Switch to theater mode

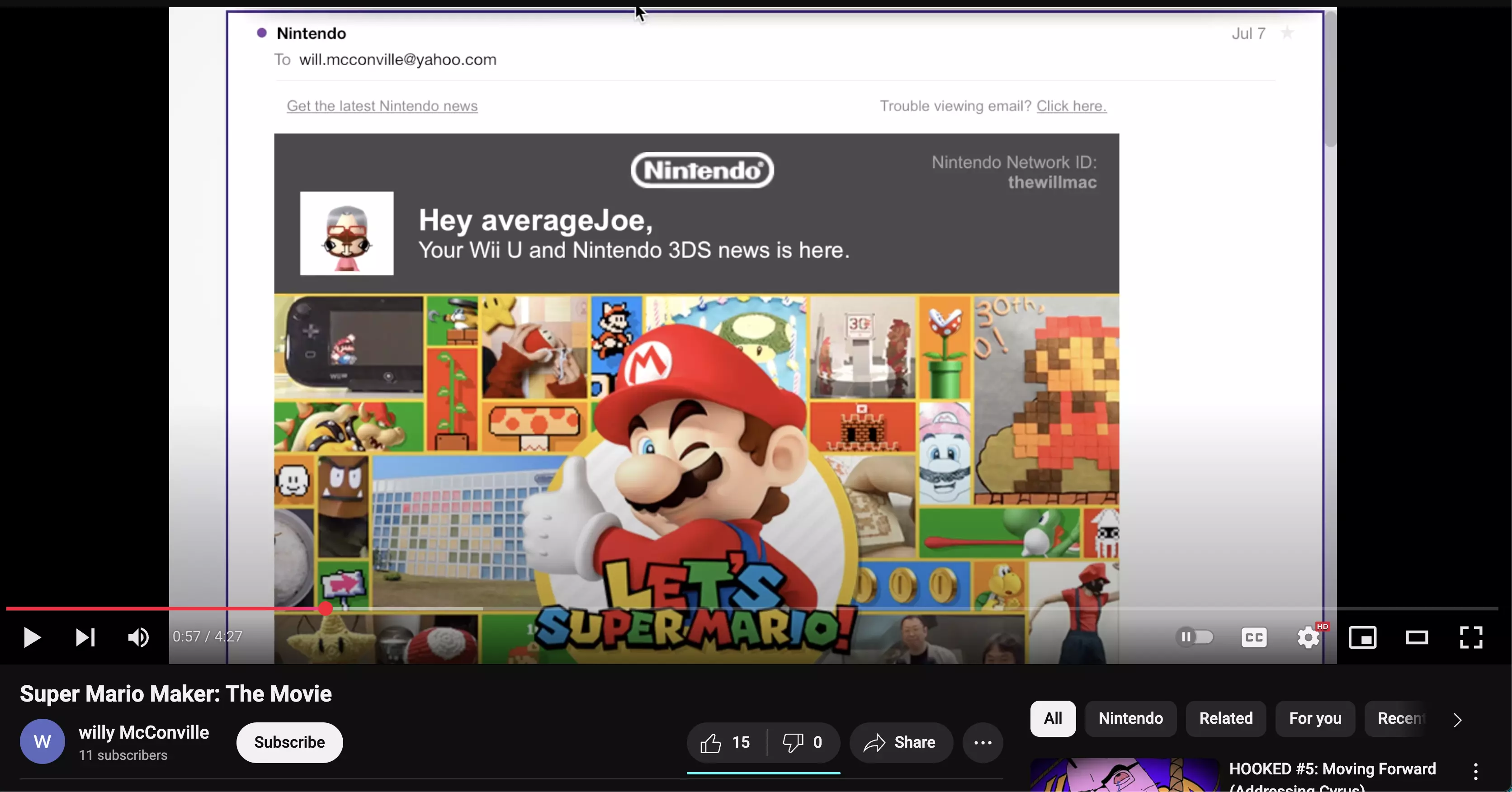1416,638
